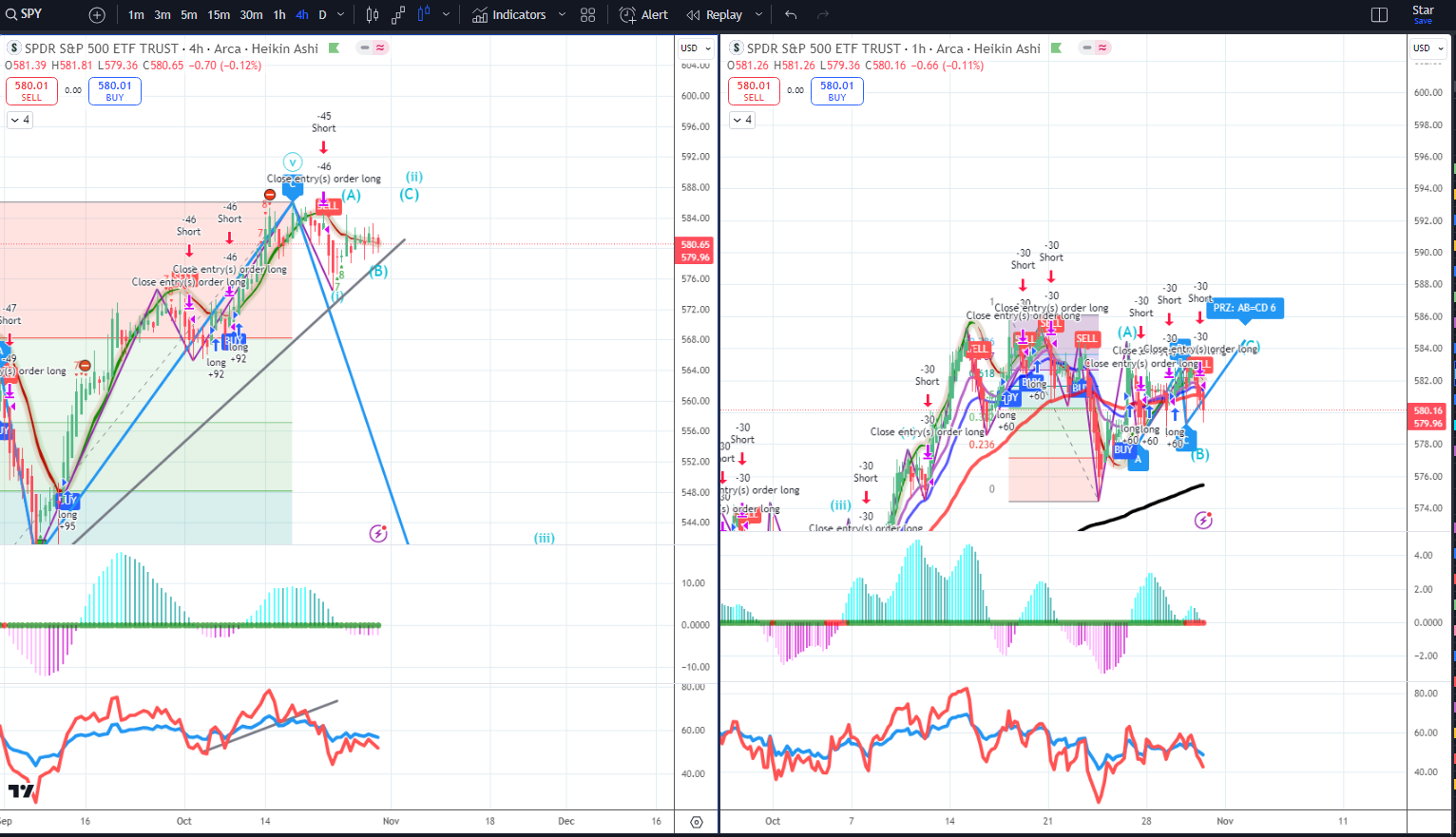Click the circled (v) wave label
This screenshot has height=837, width=1456.
click(293, 162)
